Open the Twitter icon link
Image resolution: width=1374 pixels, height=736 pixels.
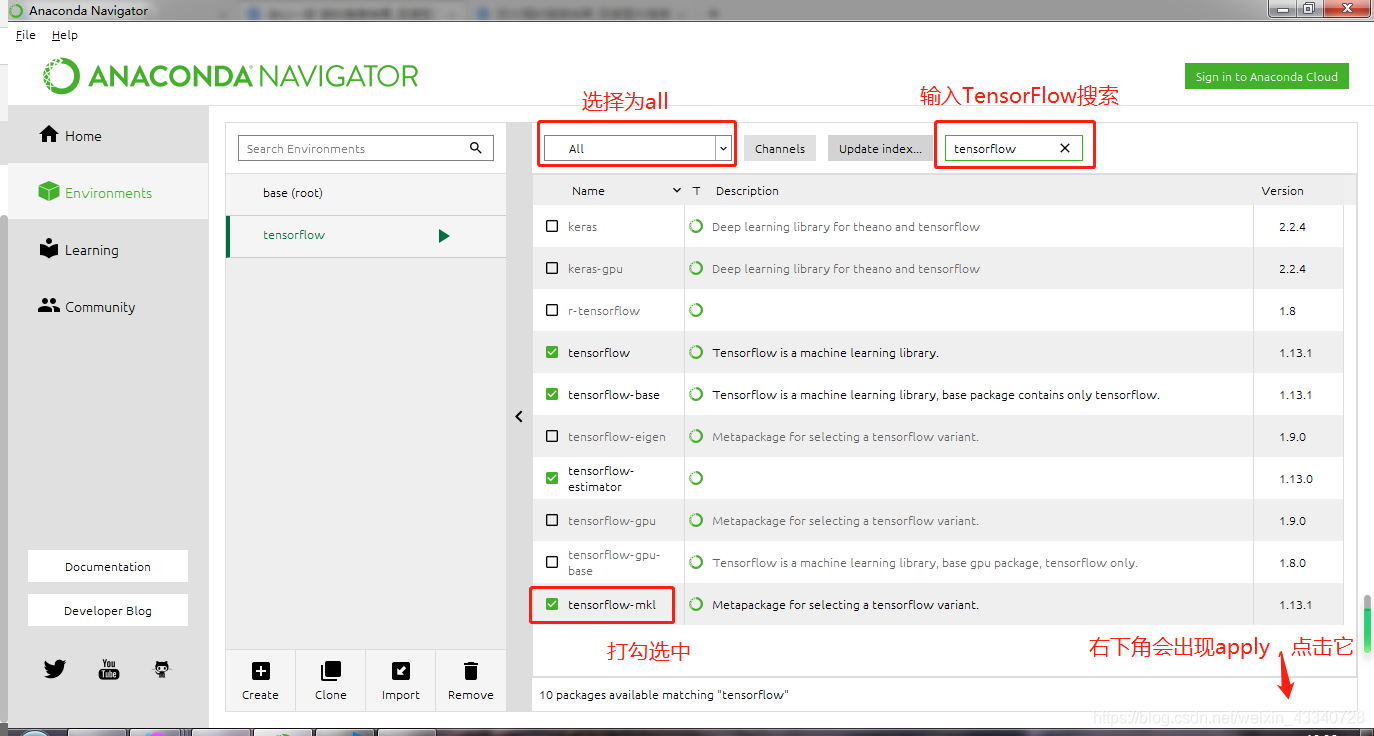point(55,669)
